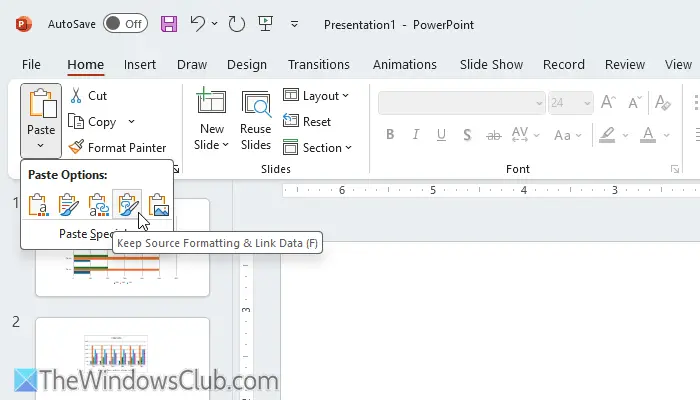Image resolution: width=700 pixels, height=400 pixels.
Task: Choose Use Destination Theme & Link Data option
Action: point(98,205)
